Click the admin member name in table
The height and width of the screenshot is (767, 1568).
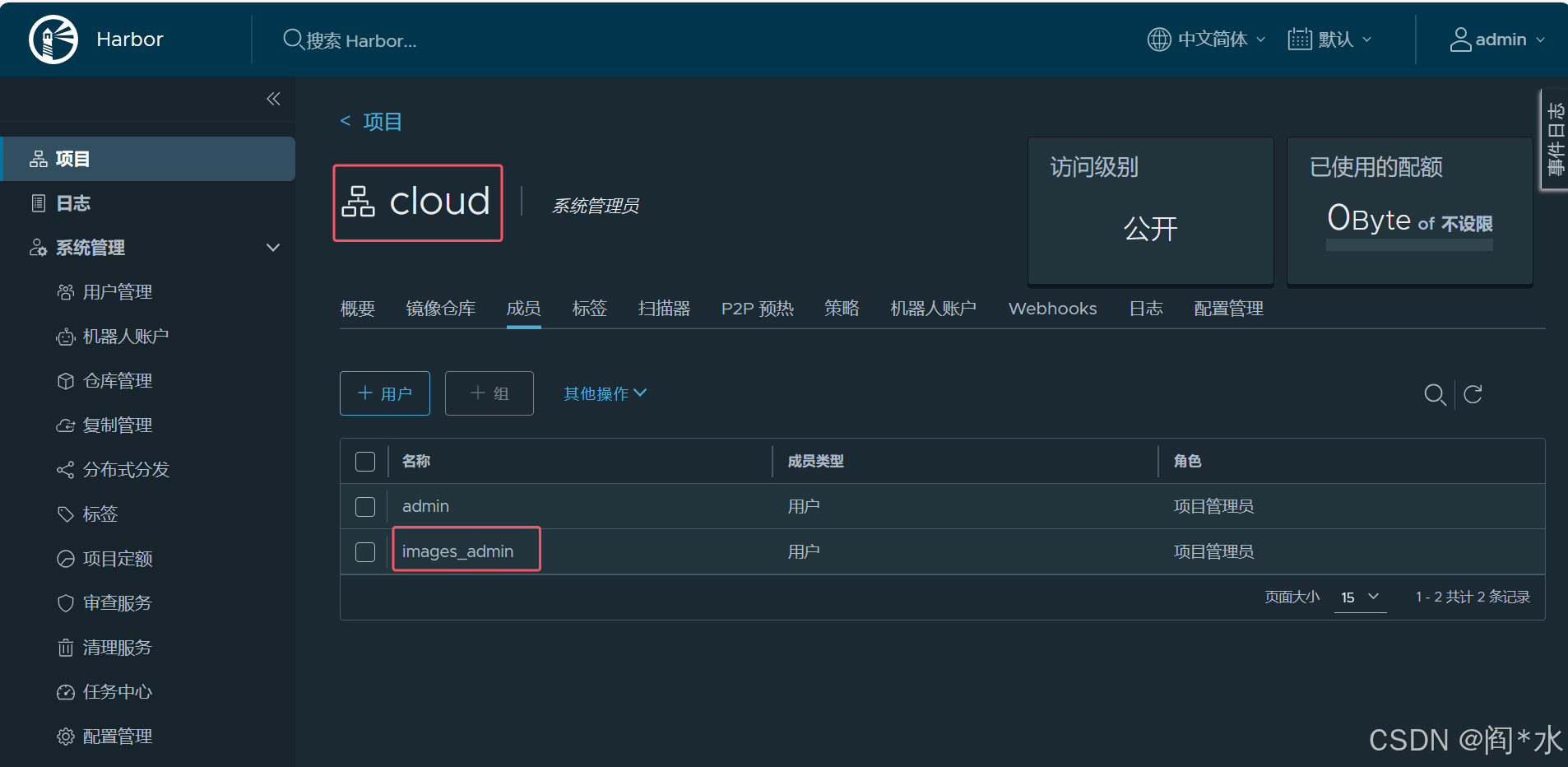[425, 506]
